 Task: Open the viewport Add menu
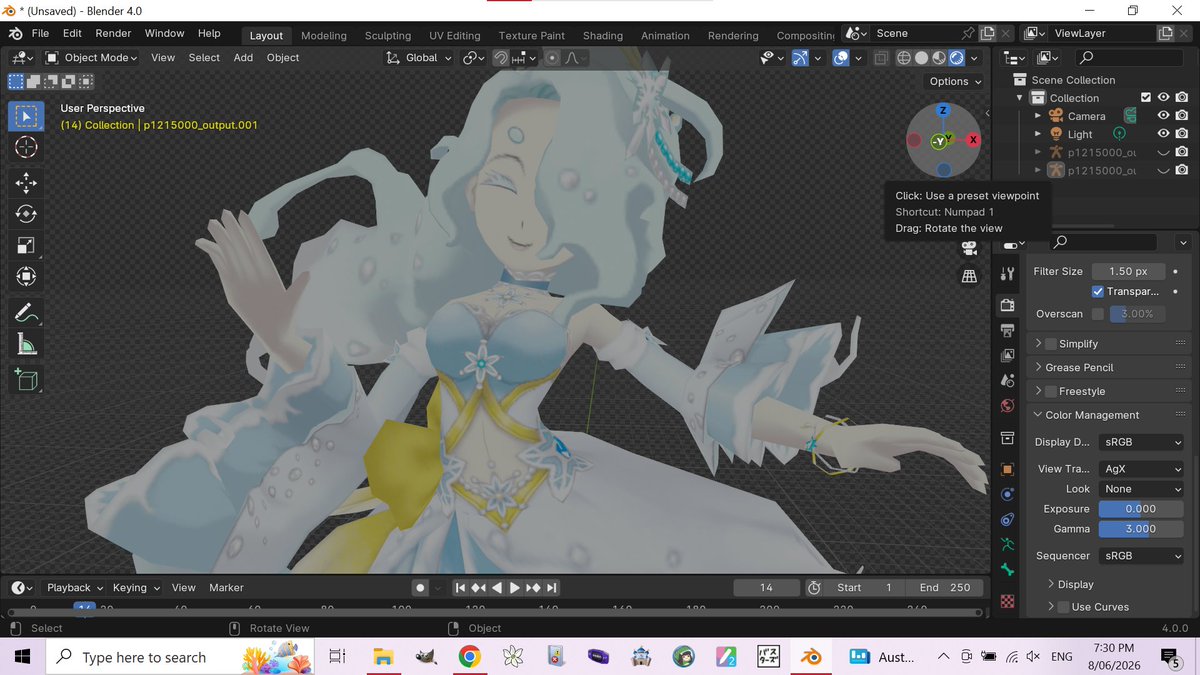coord(243,58)
